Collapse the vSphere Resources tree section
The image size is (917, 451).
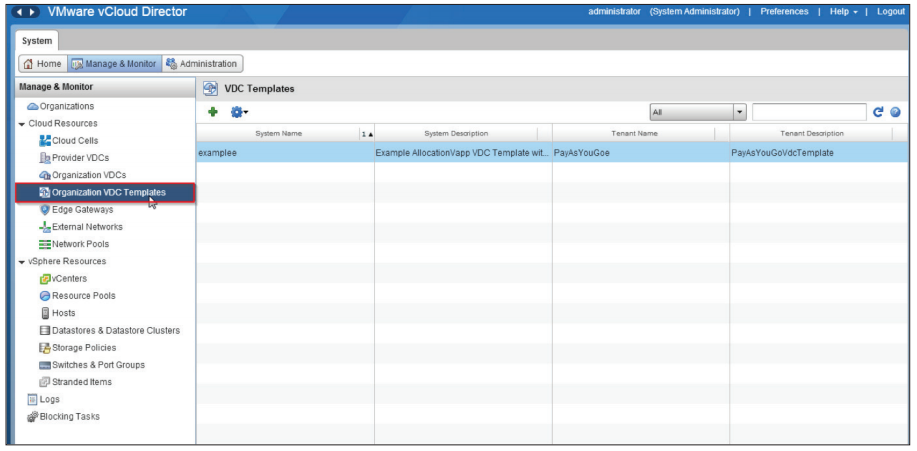coord(22,261)
